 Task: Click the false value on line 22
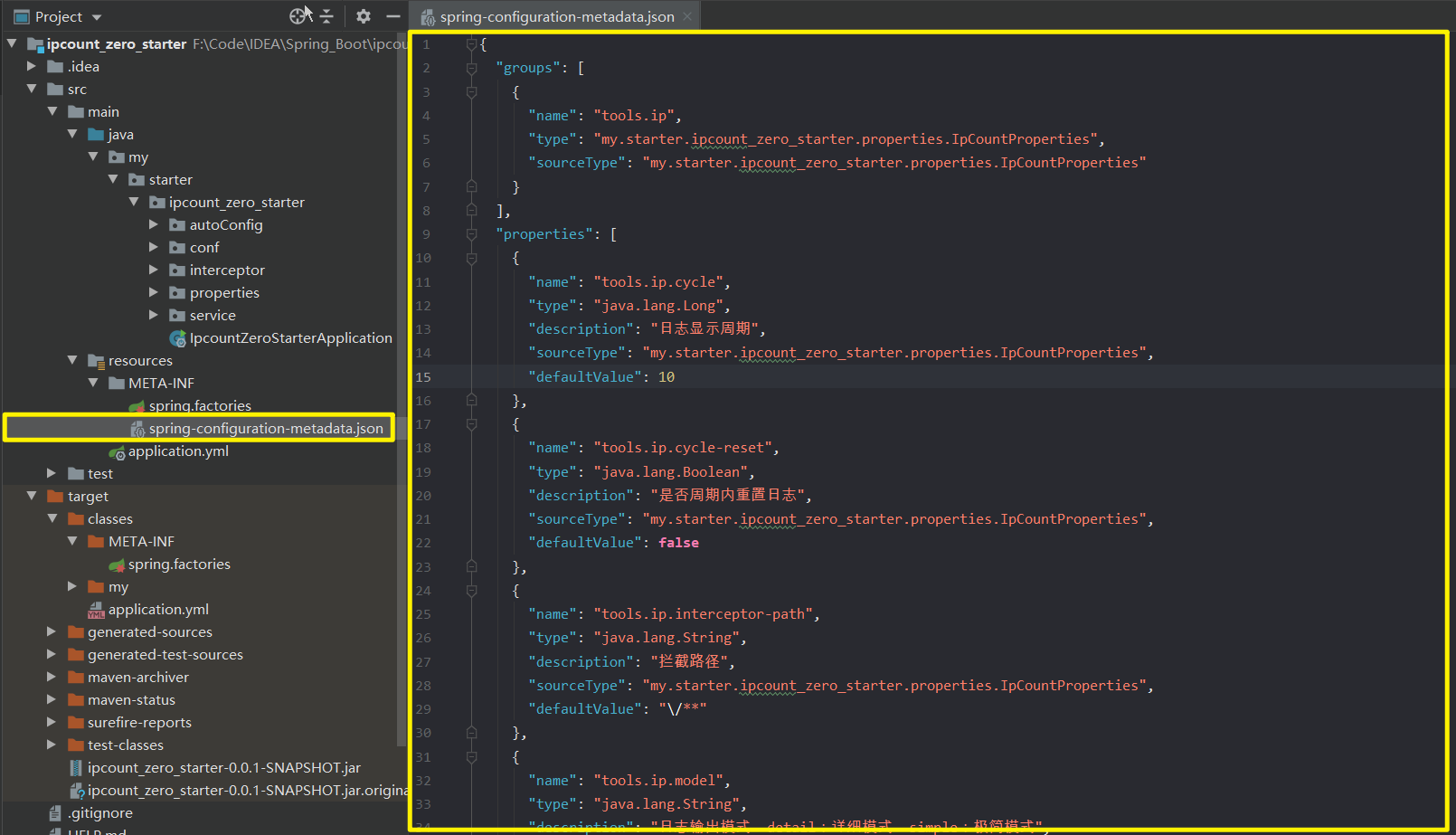[678, 543]
